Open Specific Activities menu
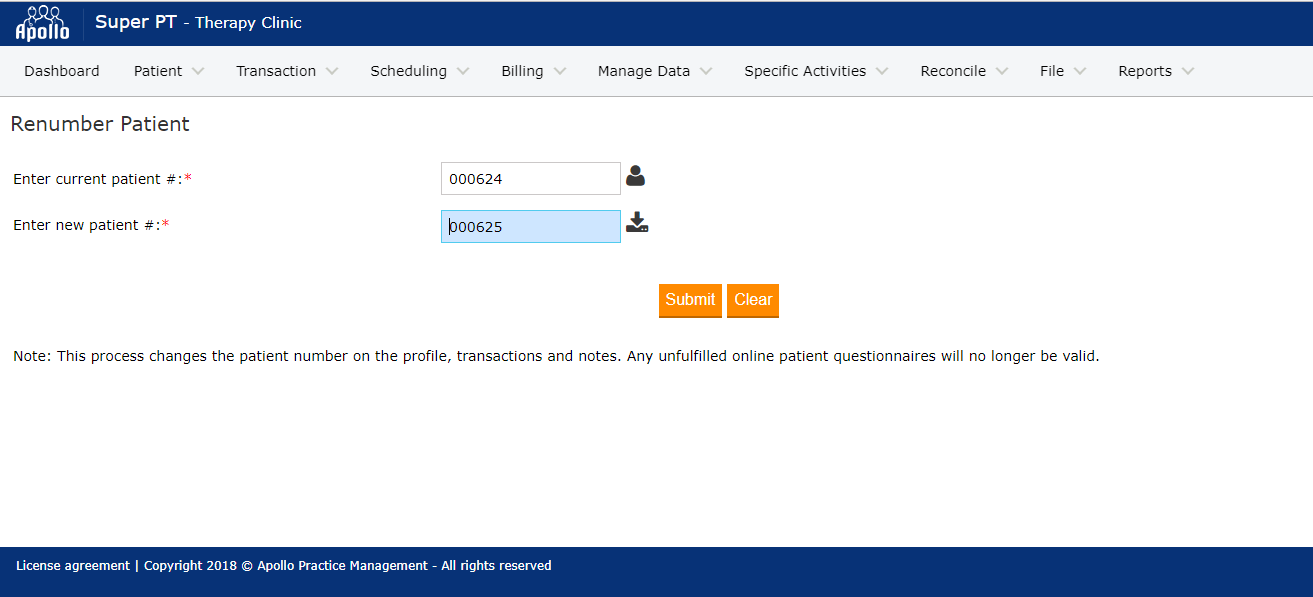The width and height of the screenshot is (1313, 597). [815, 71]
